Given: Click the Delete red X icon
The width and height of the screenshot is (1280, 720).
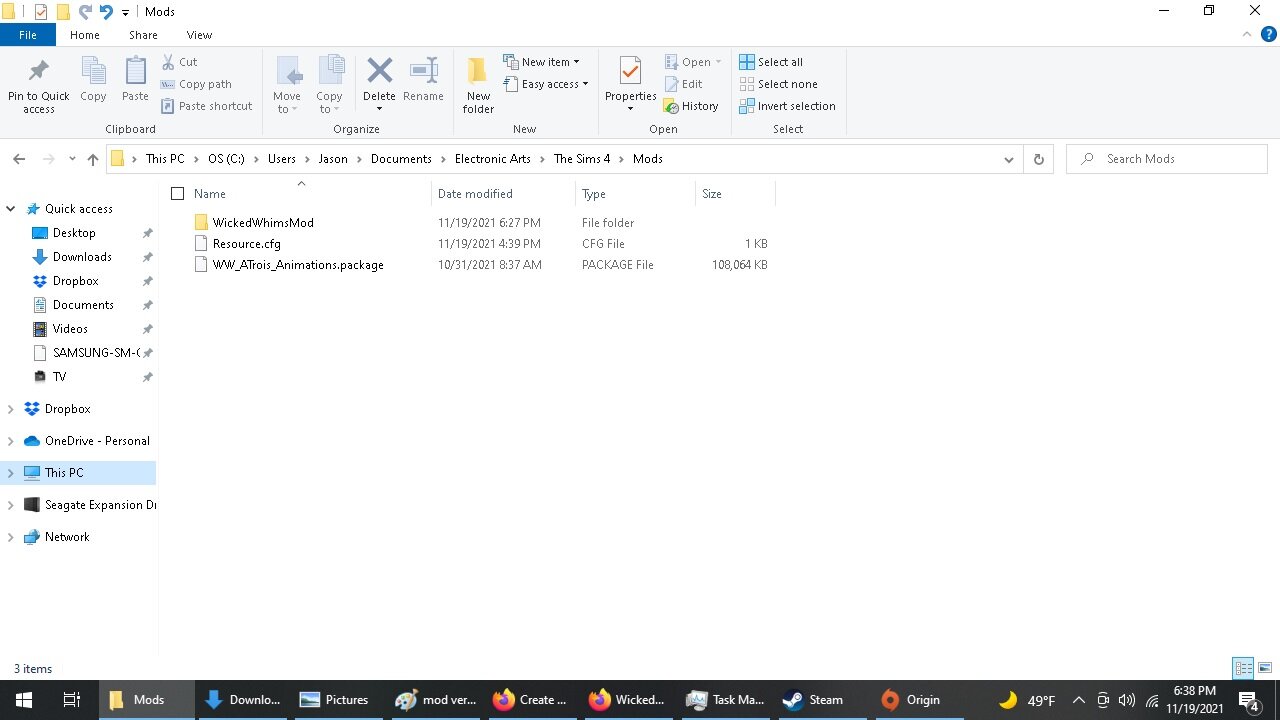Looking at the screenshot, I should tap(379, 72).
